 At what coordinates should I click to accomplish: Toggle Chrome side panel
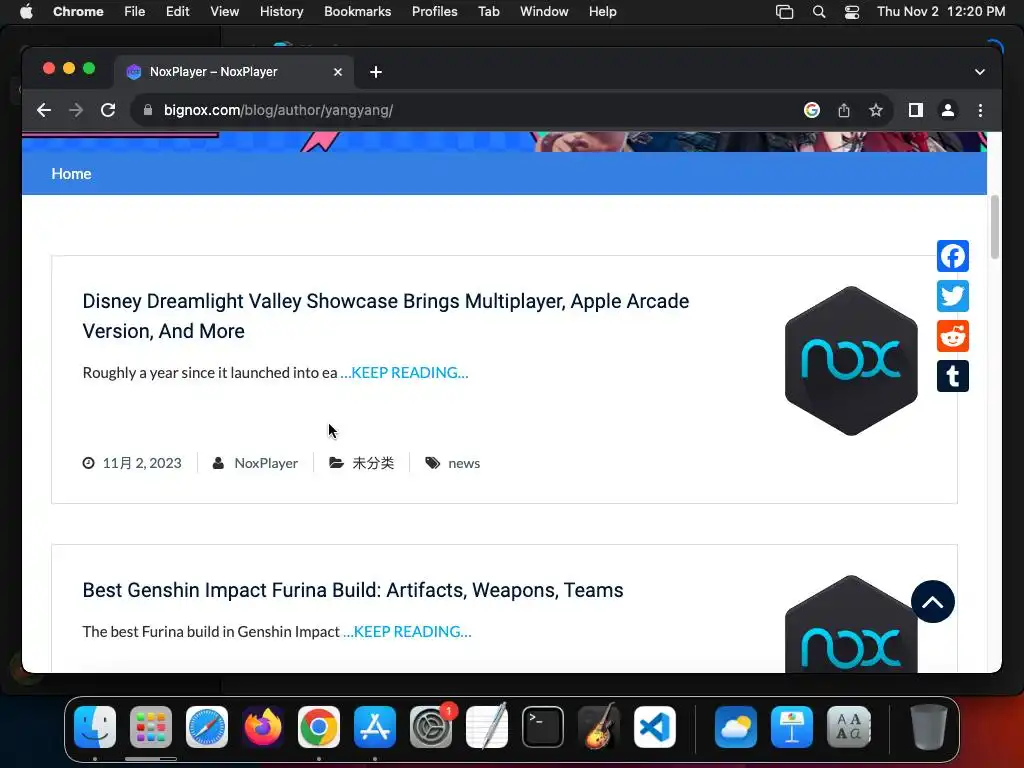(x=916, y=110)
